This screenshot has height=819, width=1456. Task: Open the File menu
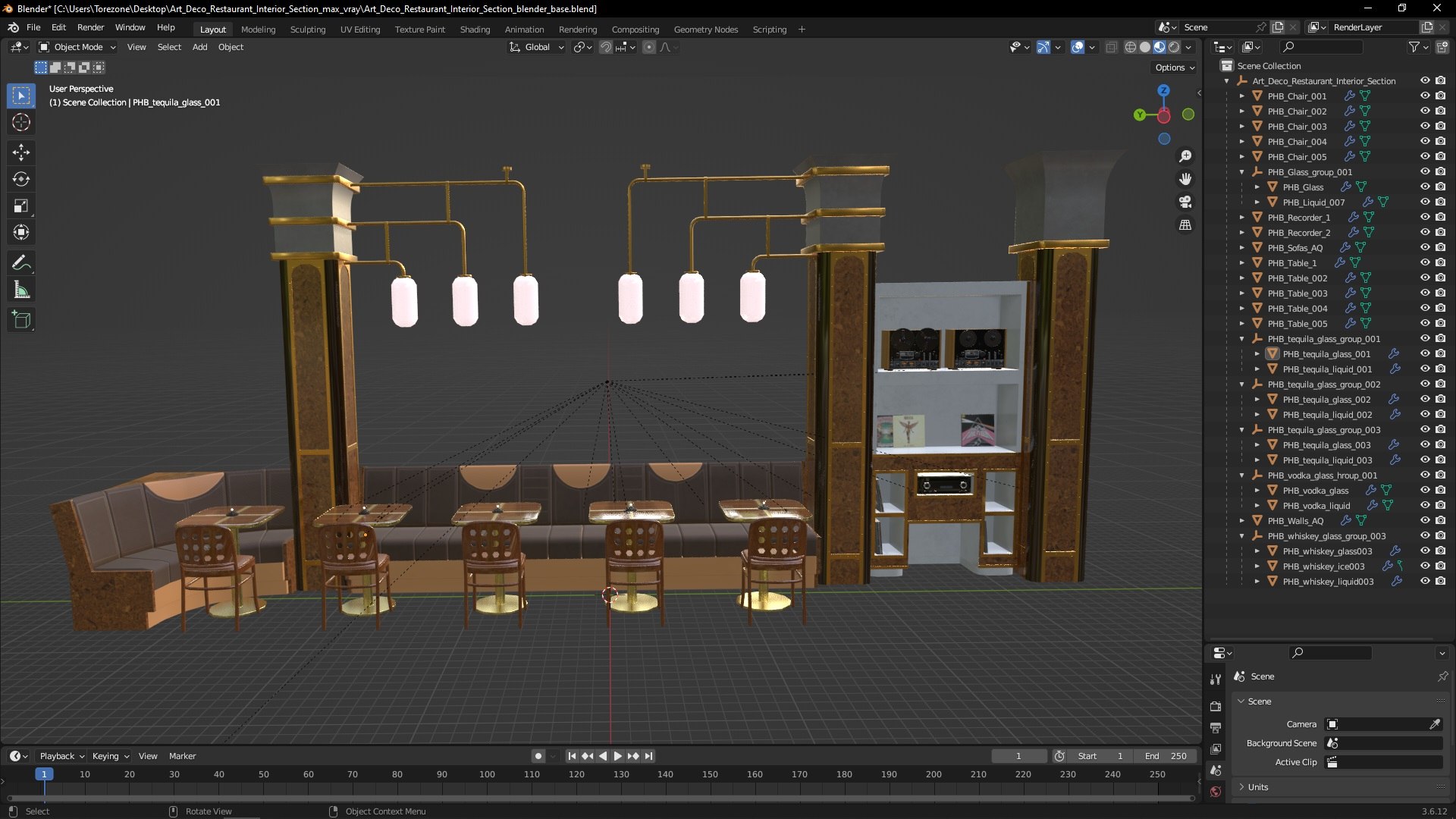point(33,27)
